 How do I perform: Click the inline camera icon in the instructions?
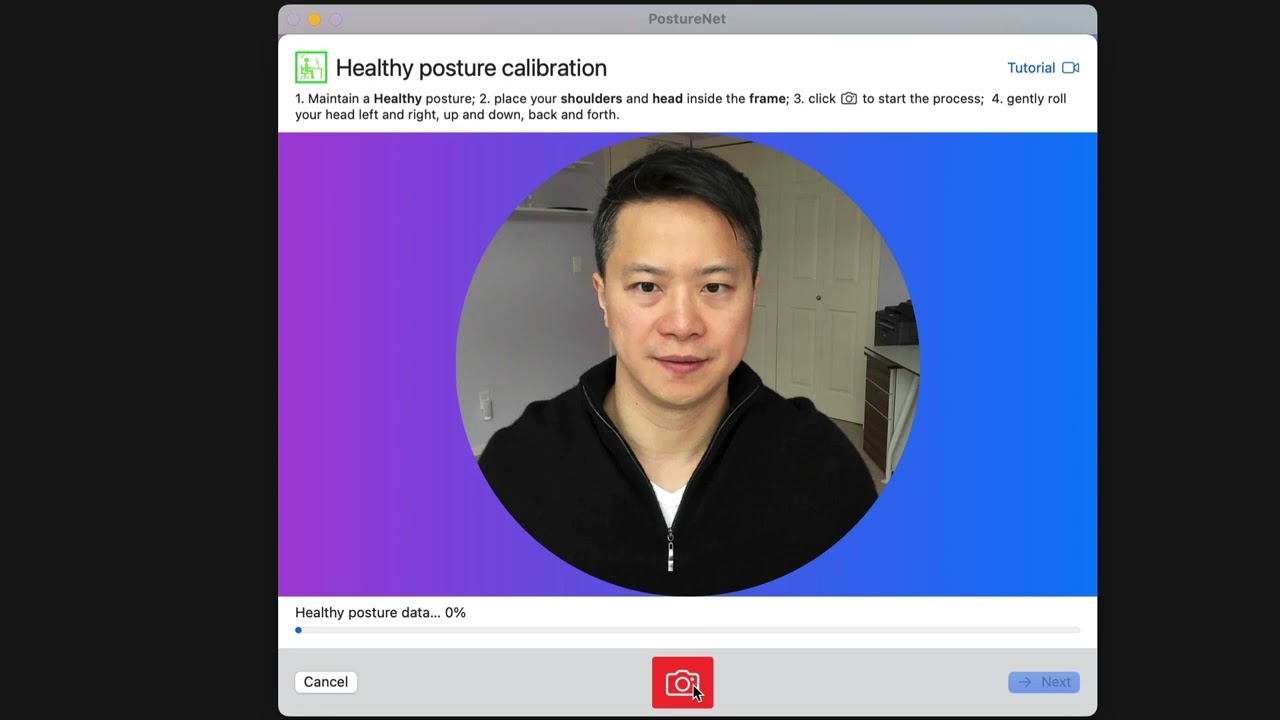[849, 99]
